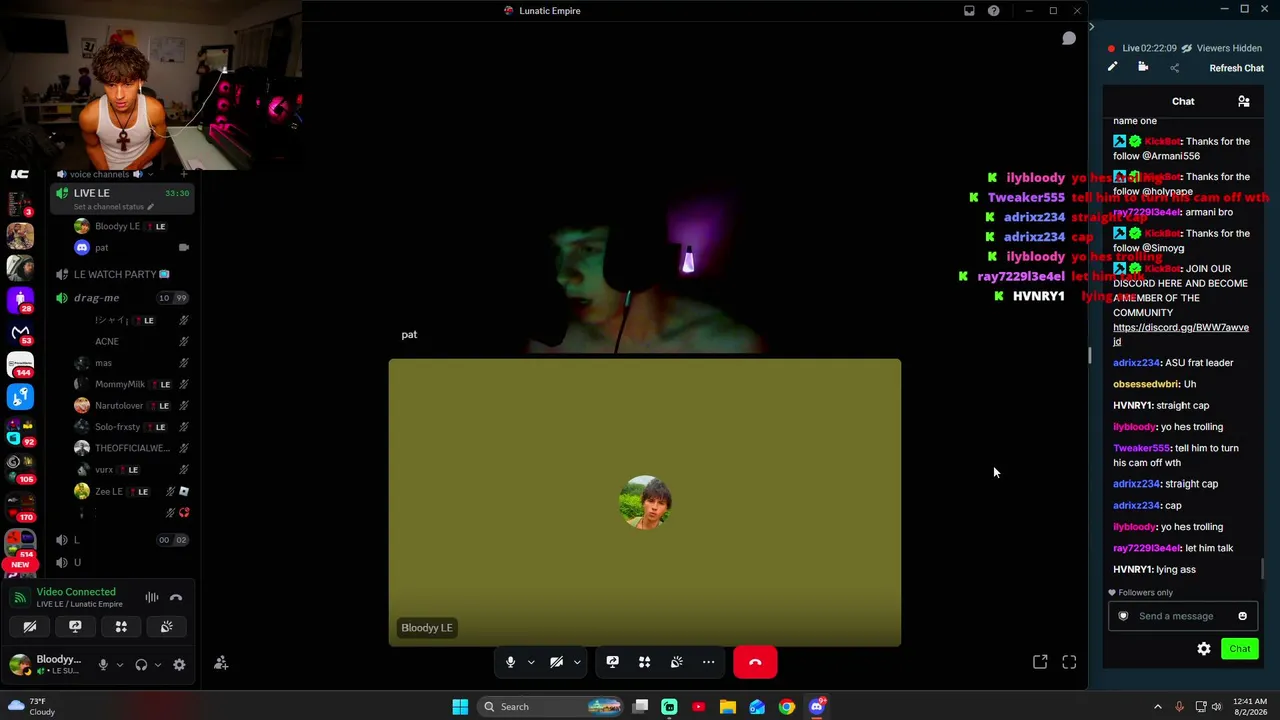Join the LE WATCH PARTY channel
Viewport: 1280px width, 720px height.
(123, 274)
